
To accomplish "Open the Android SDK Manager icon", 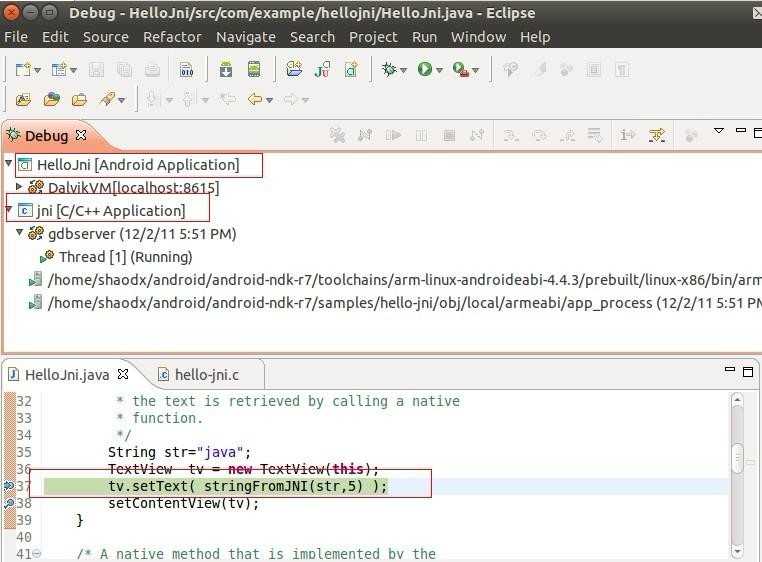I will click(x=225, y=70).
